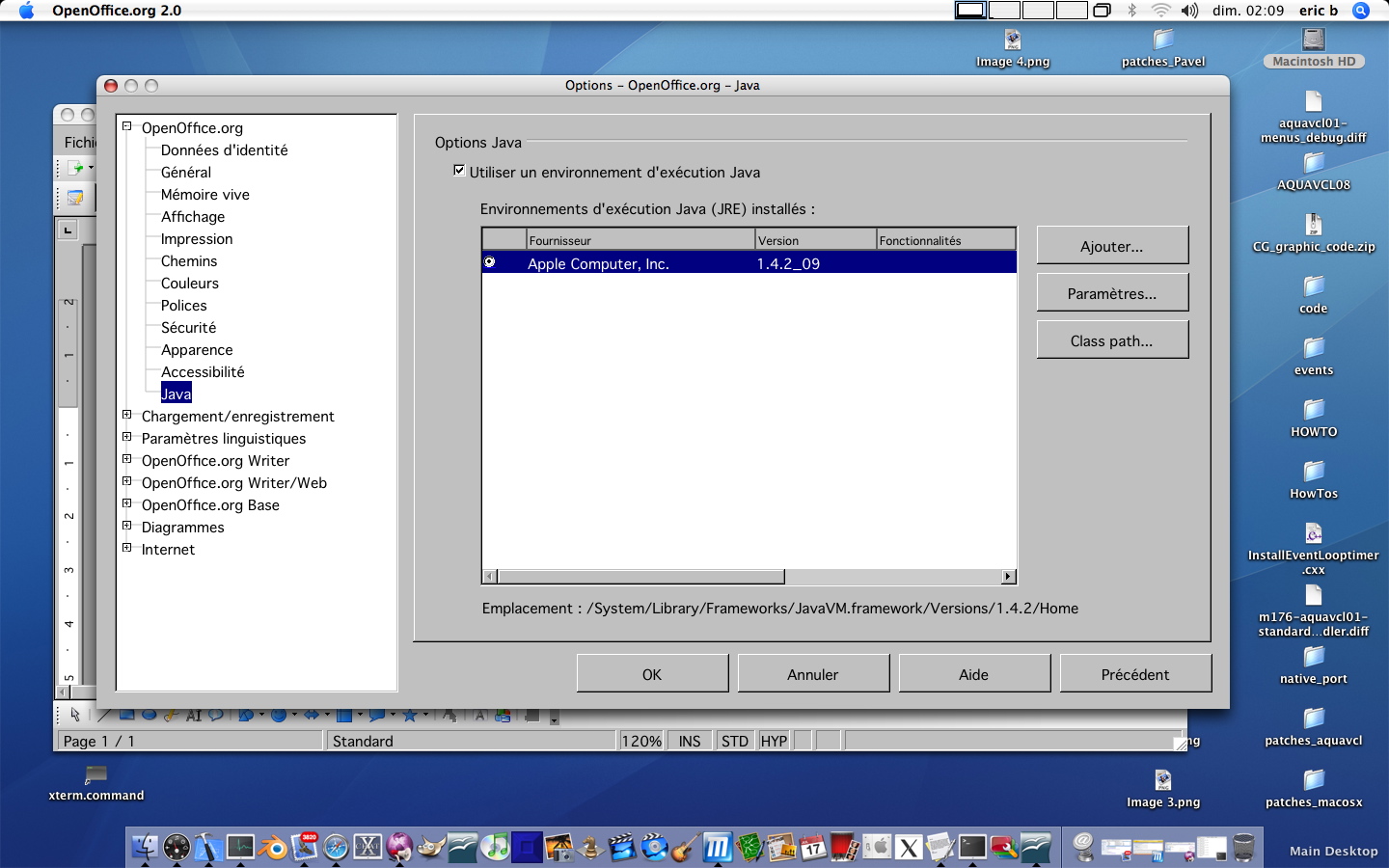
Task: Select the Block Arrows tool
Action: pos(311,715)
